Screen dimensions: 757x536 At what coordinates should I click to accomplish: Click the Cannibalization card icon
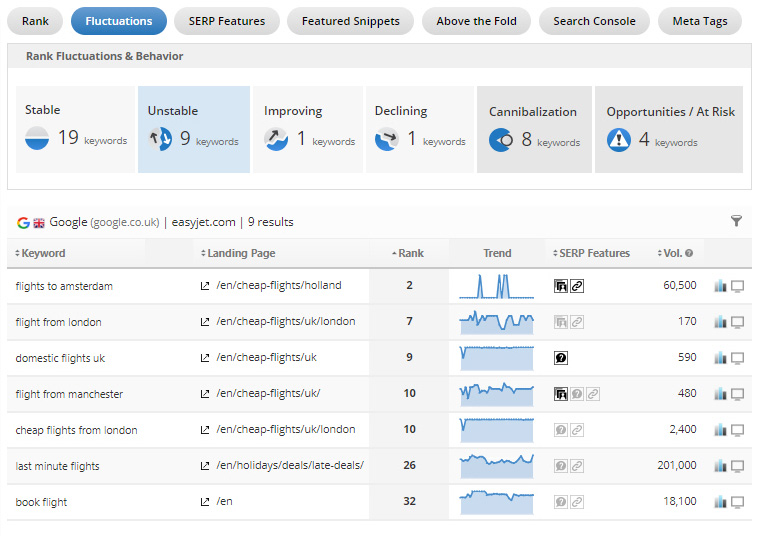click(501, 140)
